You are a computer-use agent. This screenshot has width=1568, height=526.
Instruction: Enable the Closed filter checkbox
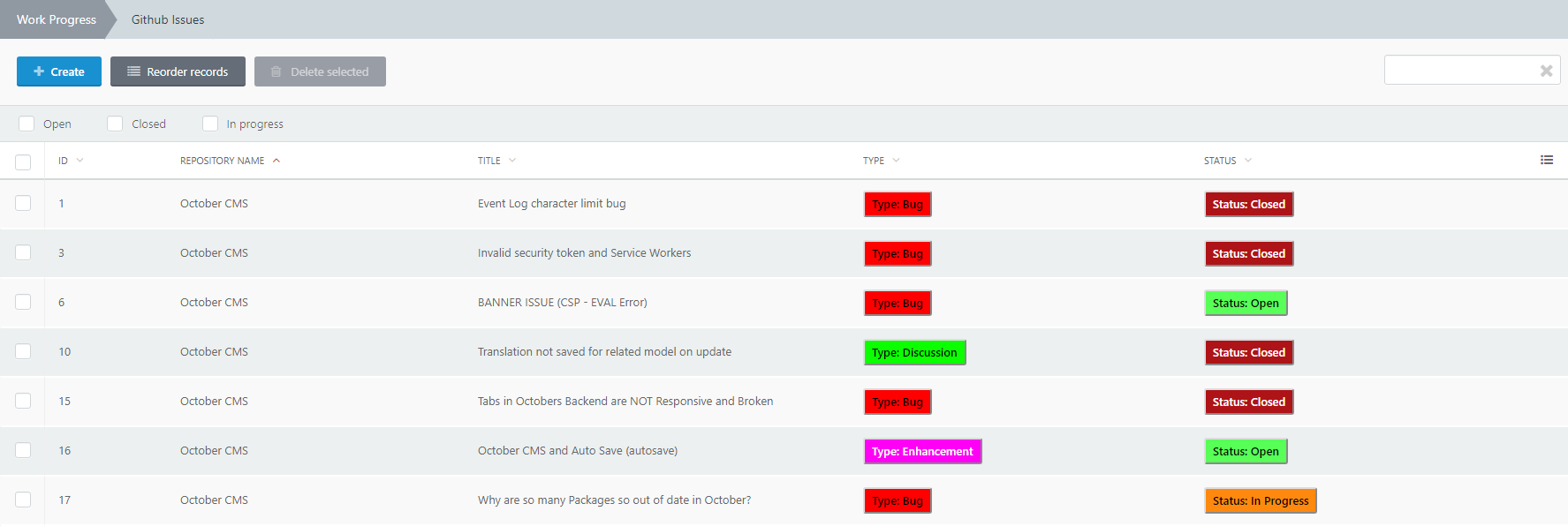[115, 124]
